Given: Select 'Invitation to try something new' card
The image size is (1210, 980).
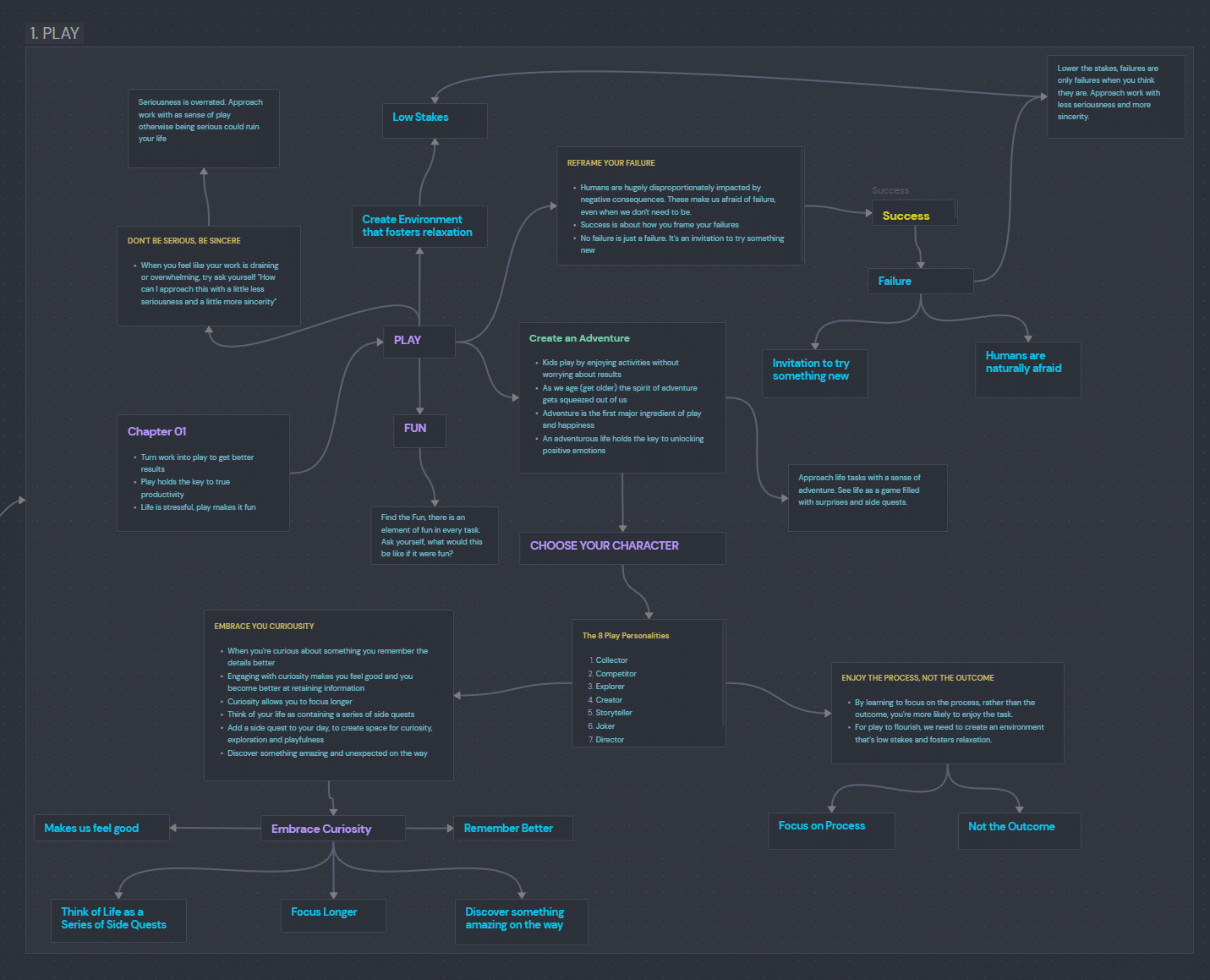Looking at the screenshot, I should (x=814, y=373).
